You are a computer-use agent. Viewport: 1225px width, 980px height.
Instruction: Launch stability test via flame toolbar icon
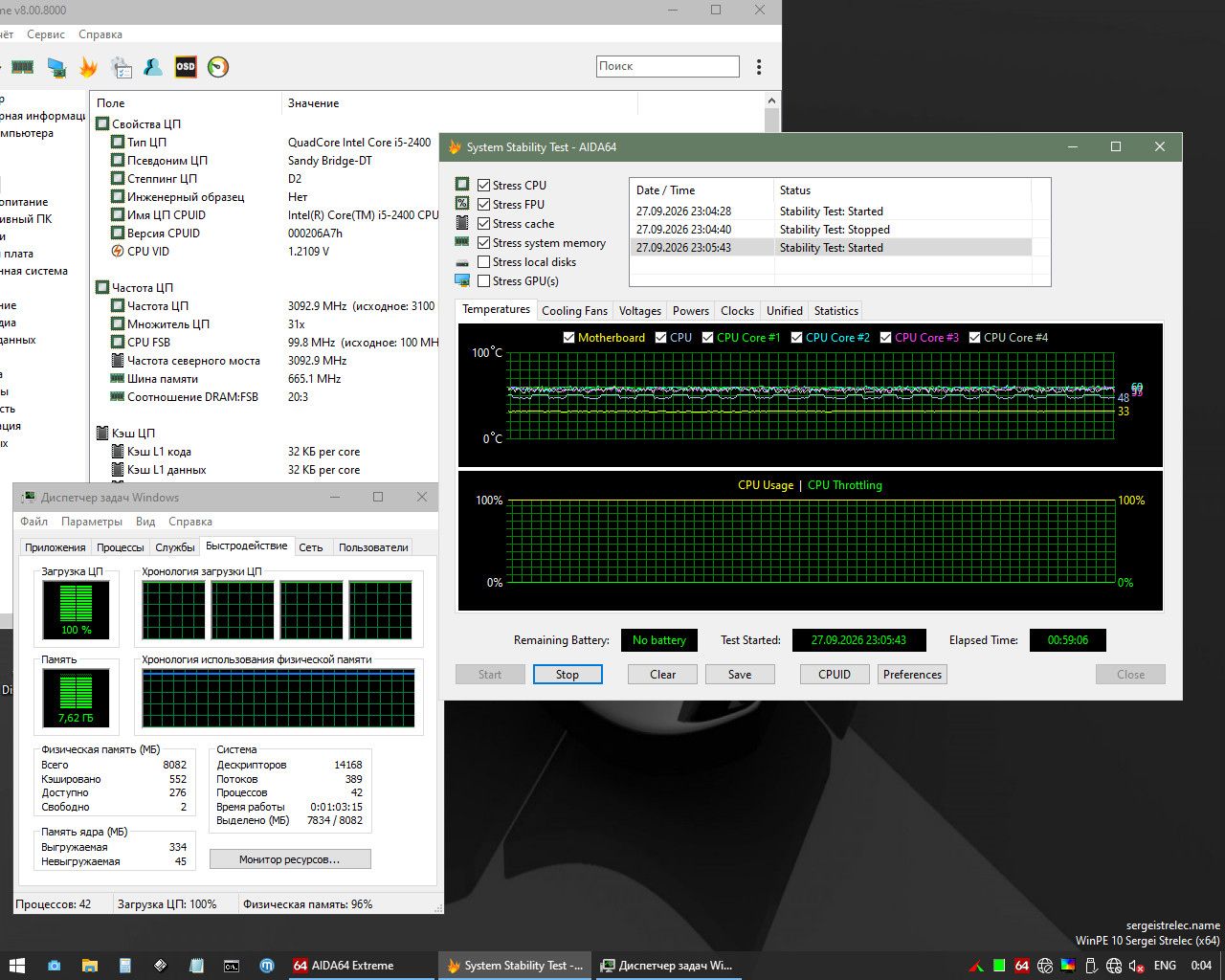tap(89, 67)
